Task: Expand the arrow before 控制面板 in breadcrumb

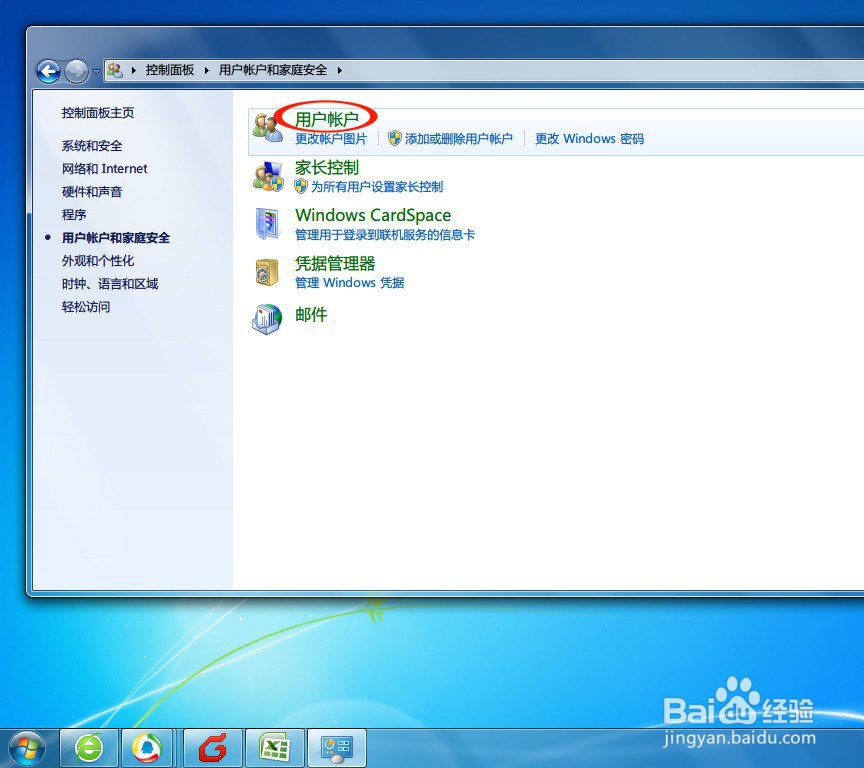Action: (x=133, y=70)
